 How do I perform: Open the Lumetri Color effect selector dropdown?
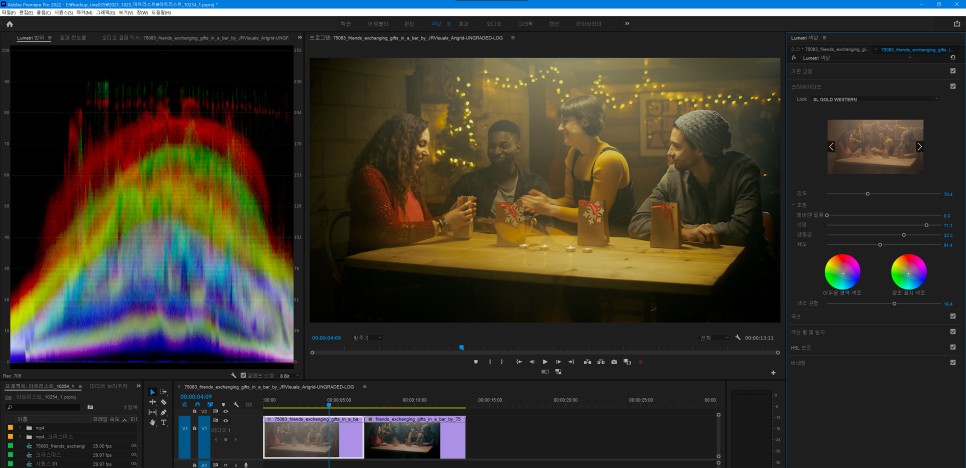coord(856,58)
